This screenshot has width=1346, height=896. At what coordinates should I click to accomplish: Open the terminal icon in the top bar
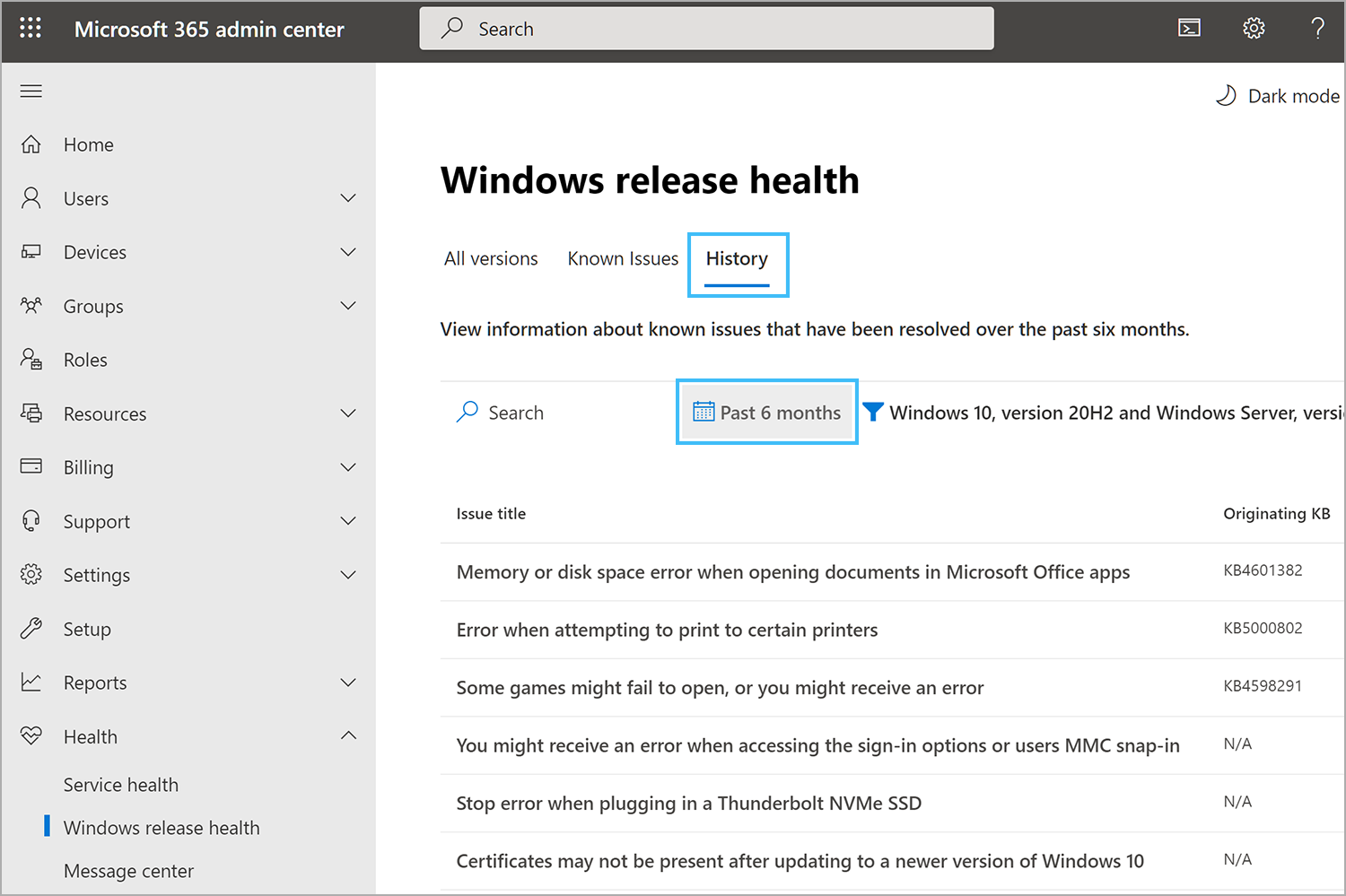1189,28
